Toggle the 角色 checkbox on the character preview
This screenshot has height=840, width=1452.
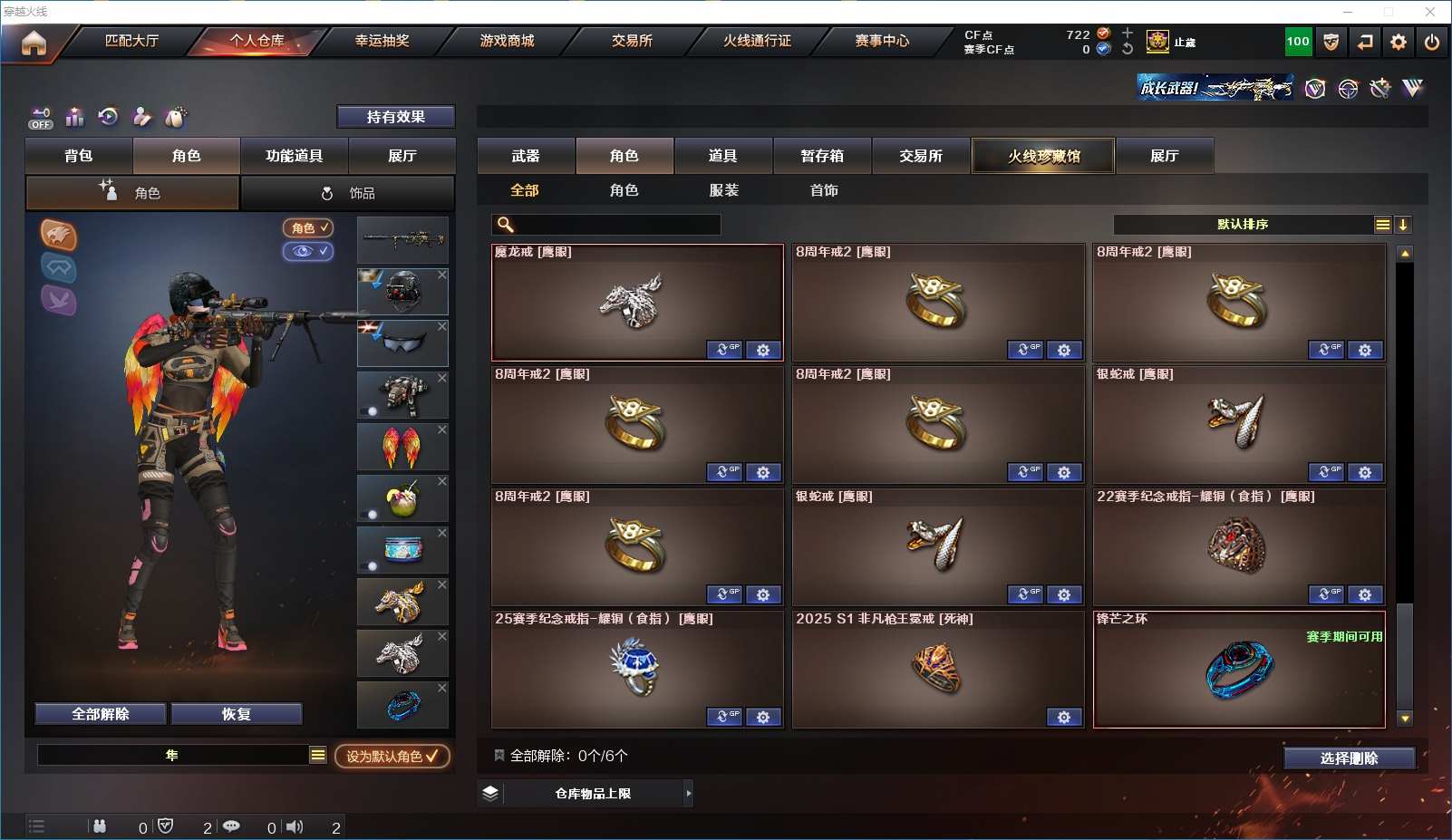click(x=308, y=227)
